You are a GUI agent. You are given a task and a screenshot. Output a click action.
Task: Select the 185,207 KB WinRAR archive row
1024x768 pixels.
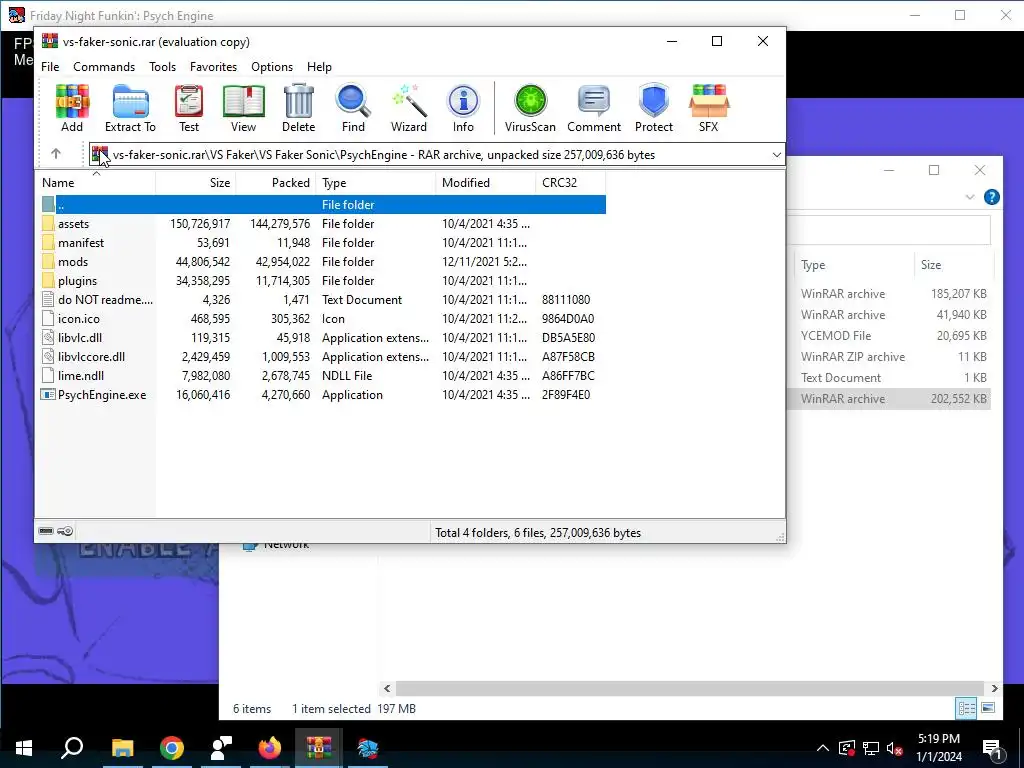click(x=889, y=293)
